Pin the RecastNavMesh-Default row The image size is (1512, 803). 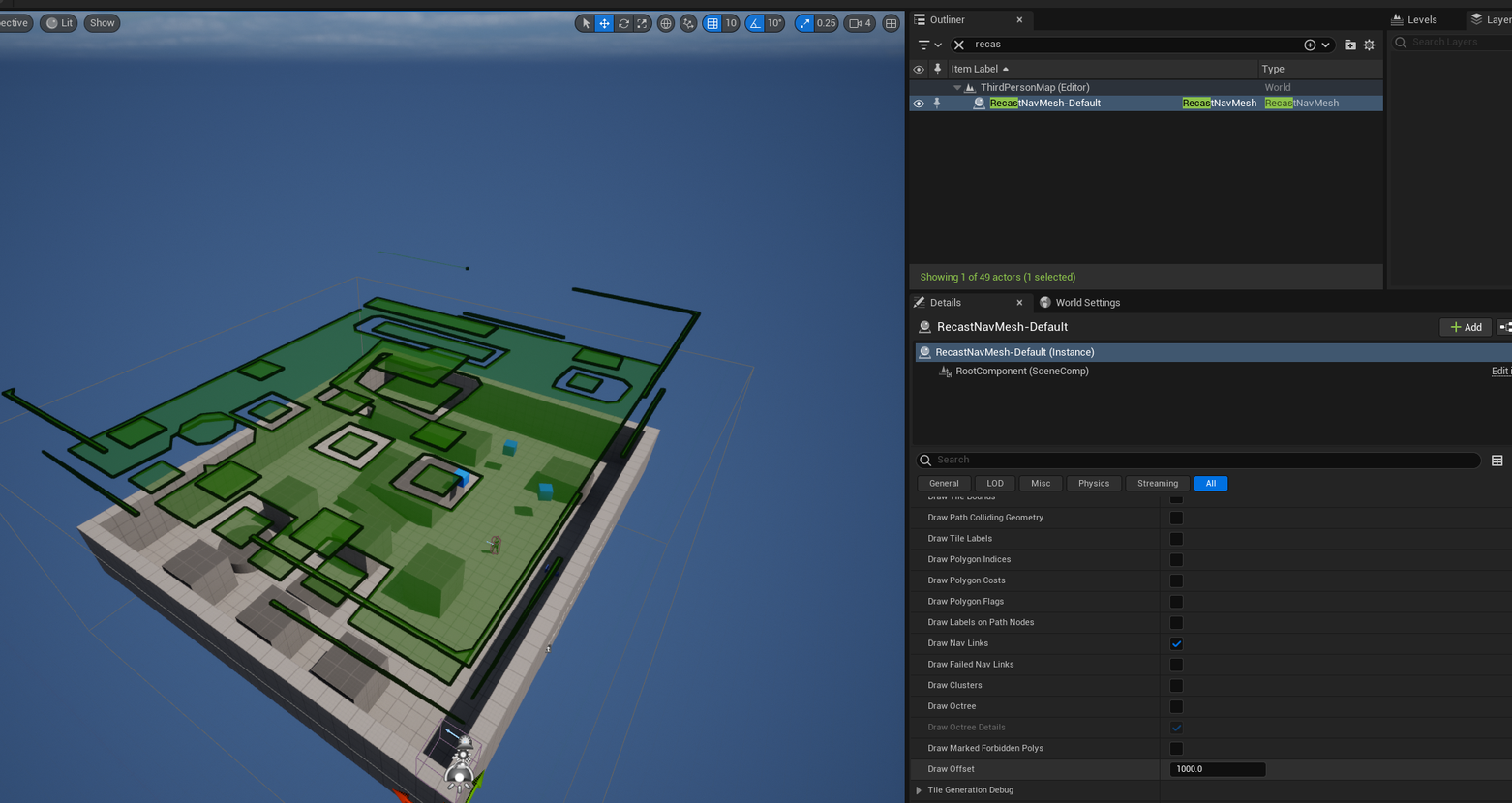tap(937, 104)
